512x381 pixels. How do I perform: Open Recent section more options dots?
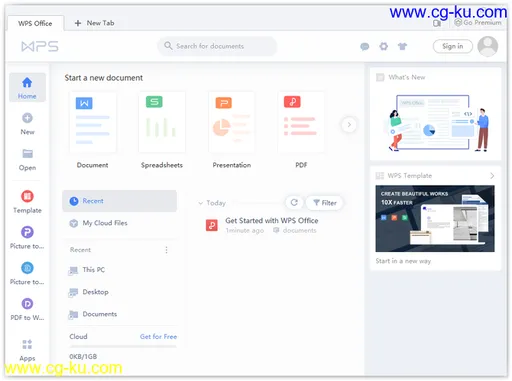(166, 250)
